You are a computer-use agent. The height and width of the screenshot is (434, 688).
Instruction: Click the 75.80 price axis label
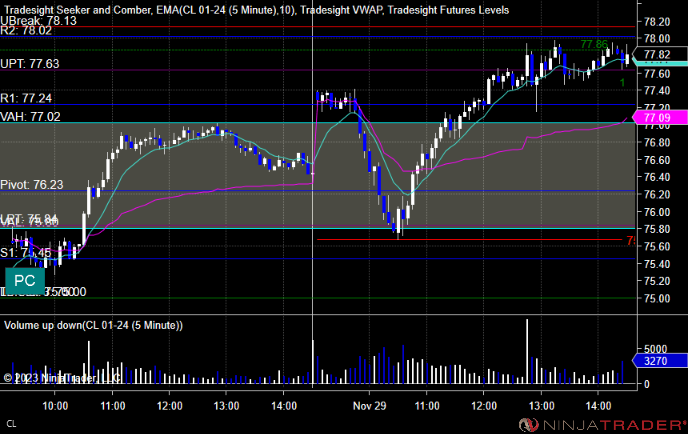pos(657,229)
